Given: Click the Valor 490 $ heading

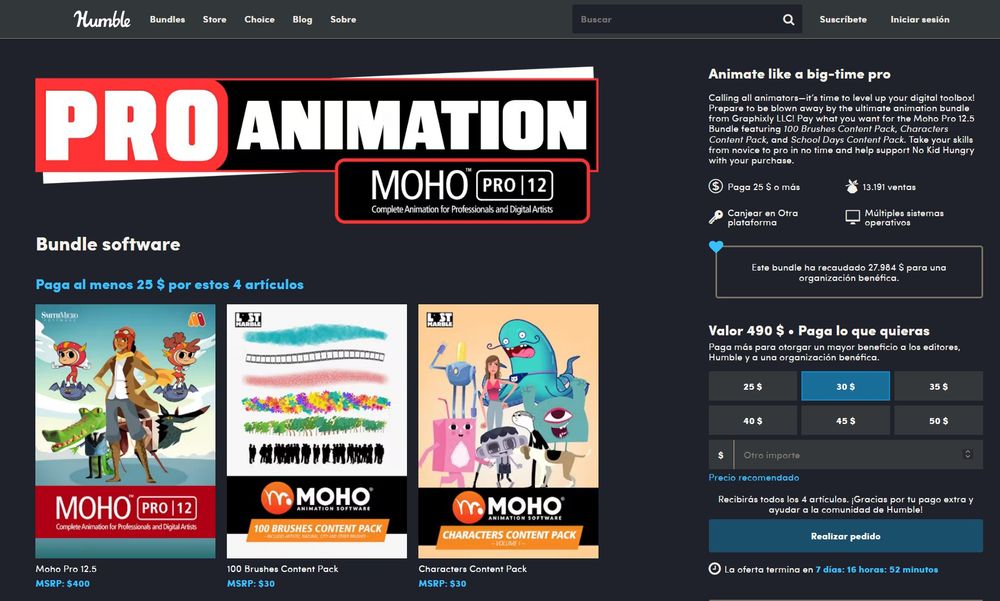Looking at the screenshot, I should pos(819,330).
